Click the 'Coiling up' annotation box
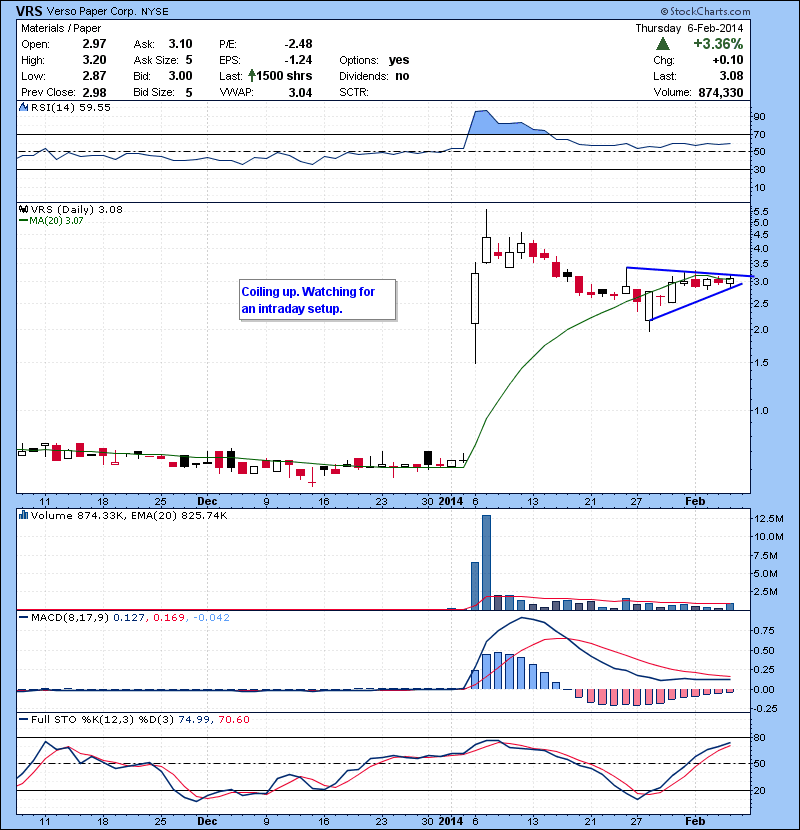Image resolution: width=800 pixels, height=830 pixels. tap(317, 300)
